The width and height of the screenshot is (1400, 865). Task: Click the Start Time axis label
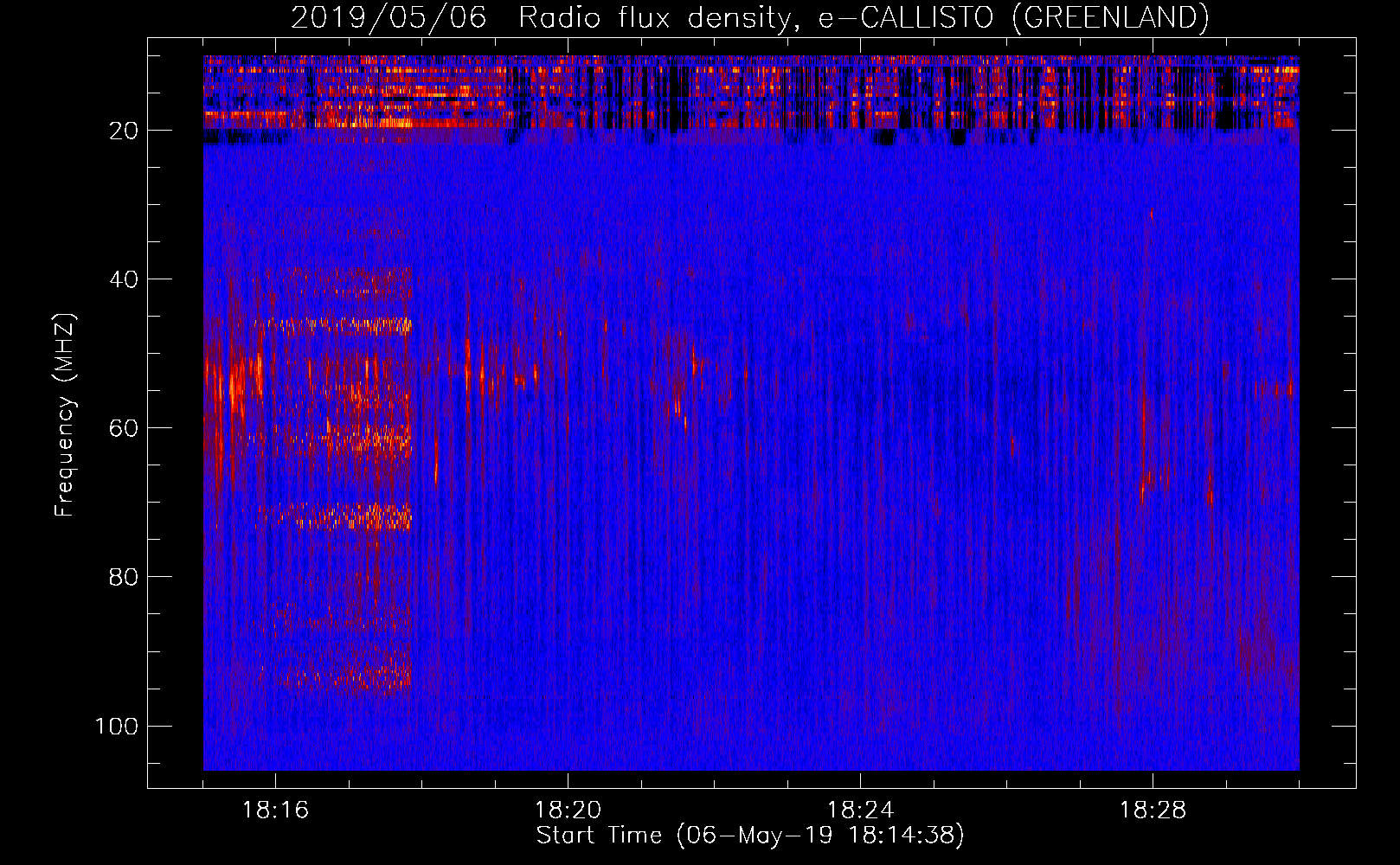(x=750, y=836)
